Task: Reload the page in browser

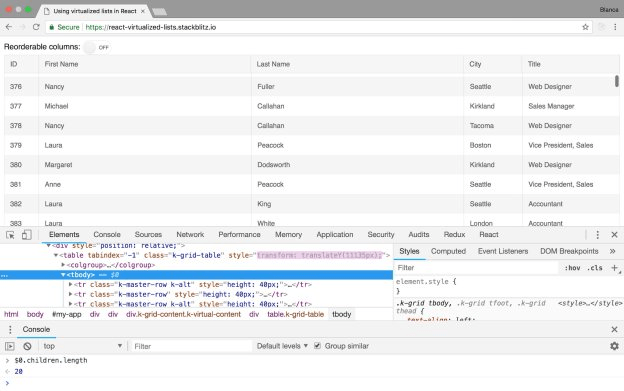Action: click(36, 27)
